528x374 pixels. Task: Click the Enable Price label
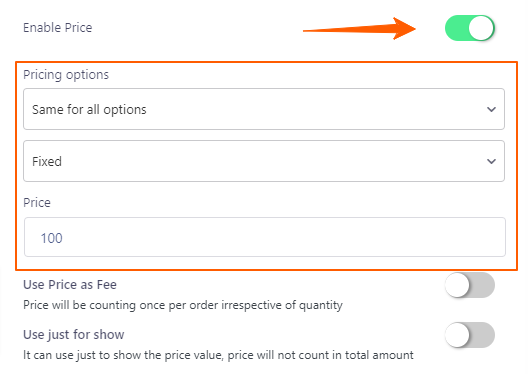(58, 28)
